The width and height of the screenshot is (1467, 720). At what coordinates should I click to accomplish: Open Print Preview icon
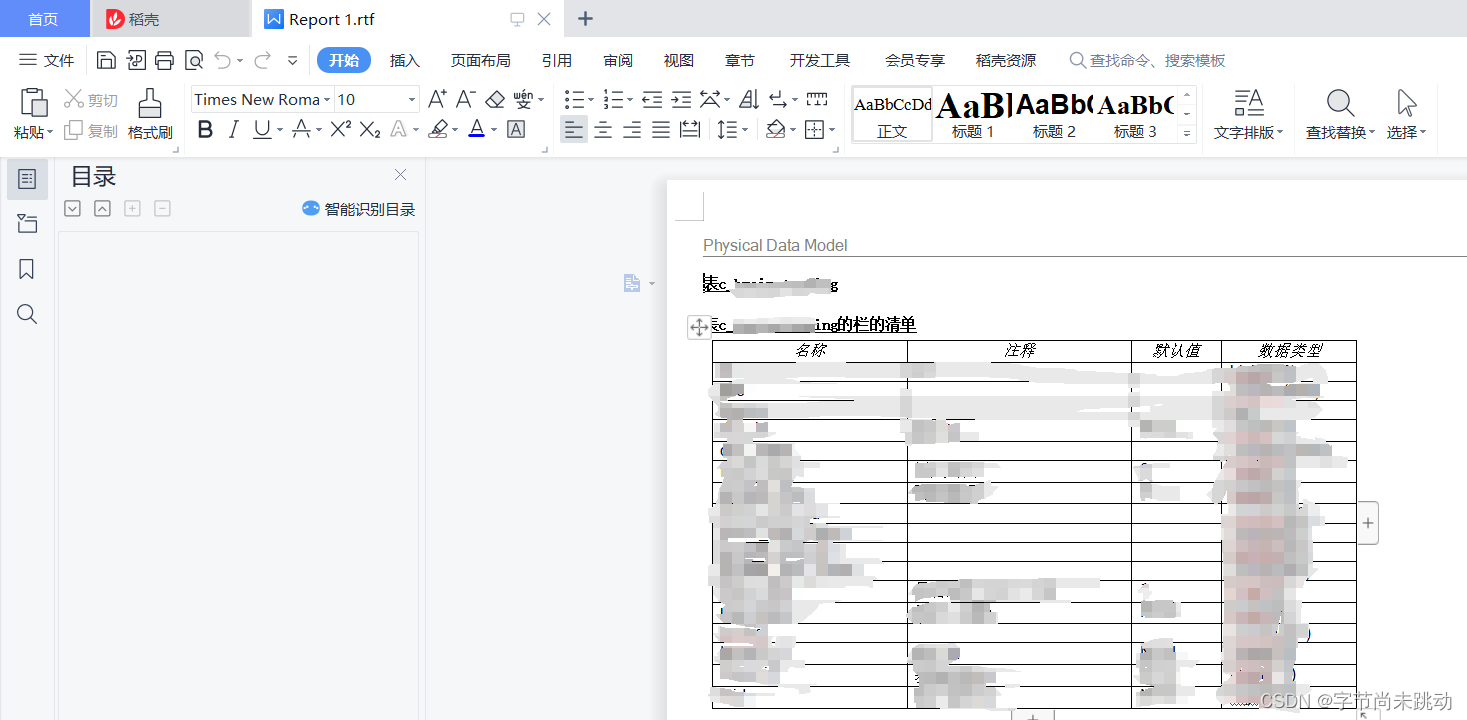click(194, 60)
